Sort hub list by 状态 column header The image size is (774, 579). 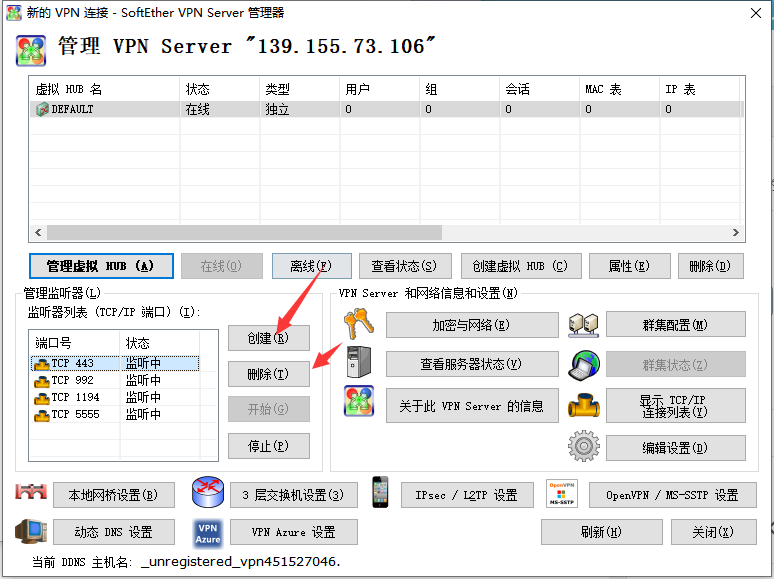click(x=220, y=89)
